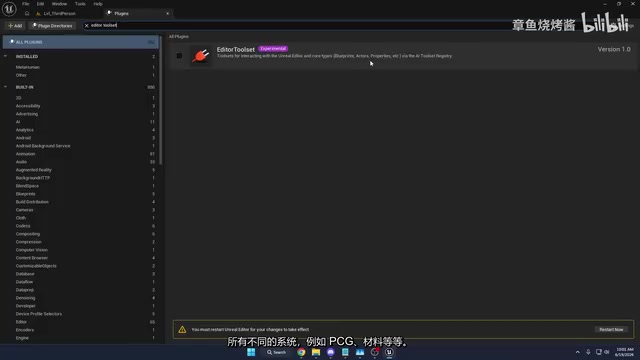Screen dimensions: 640x360
Task: Switch to the Lvl_ThirdPerson tab
Action: [60, 13]
